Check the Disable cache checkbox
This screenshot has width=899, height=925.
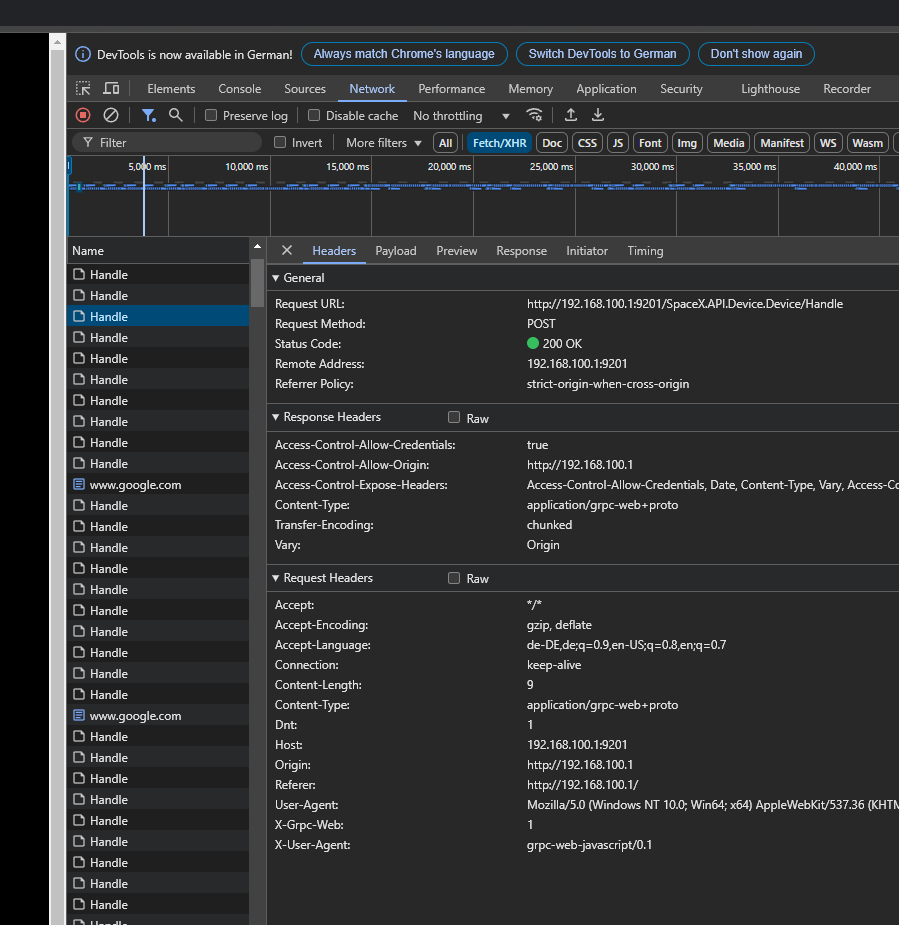pyautogui.click(x=314, y=116)
